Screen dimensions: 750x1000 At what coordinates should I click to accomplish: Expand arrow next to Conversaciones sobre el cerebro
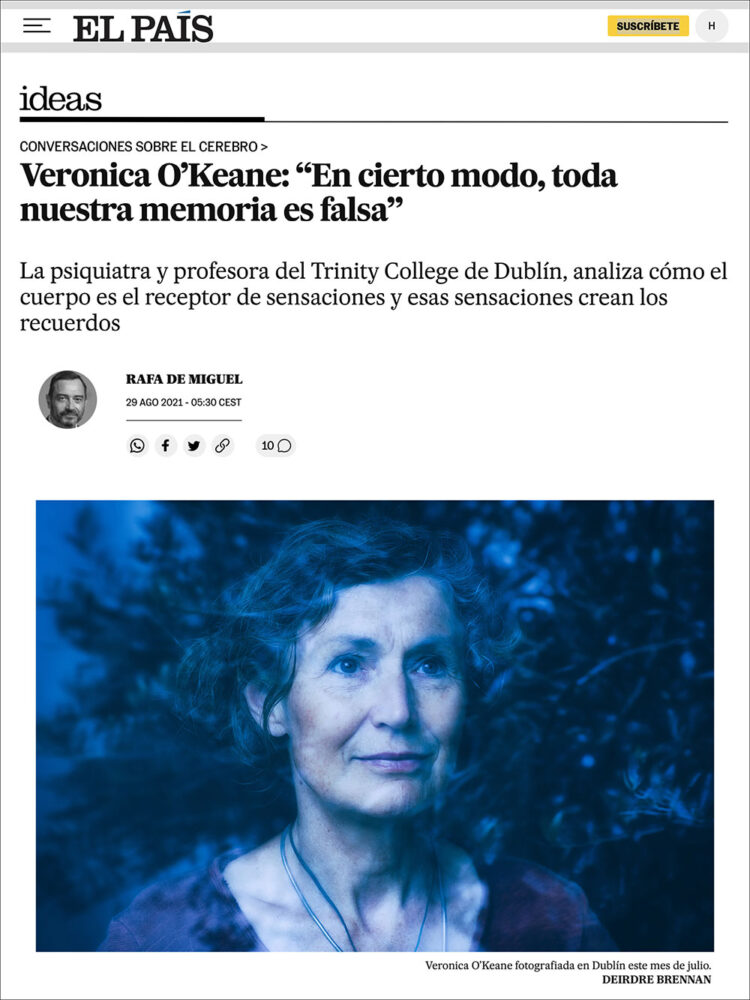[264, 147]
